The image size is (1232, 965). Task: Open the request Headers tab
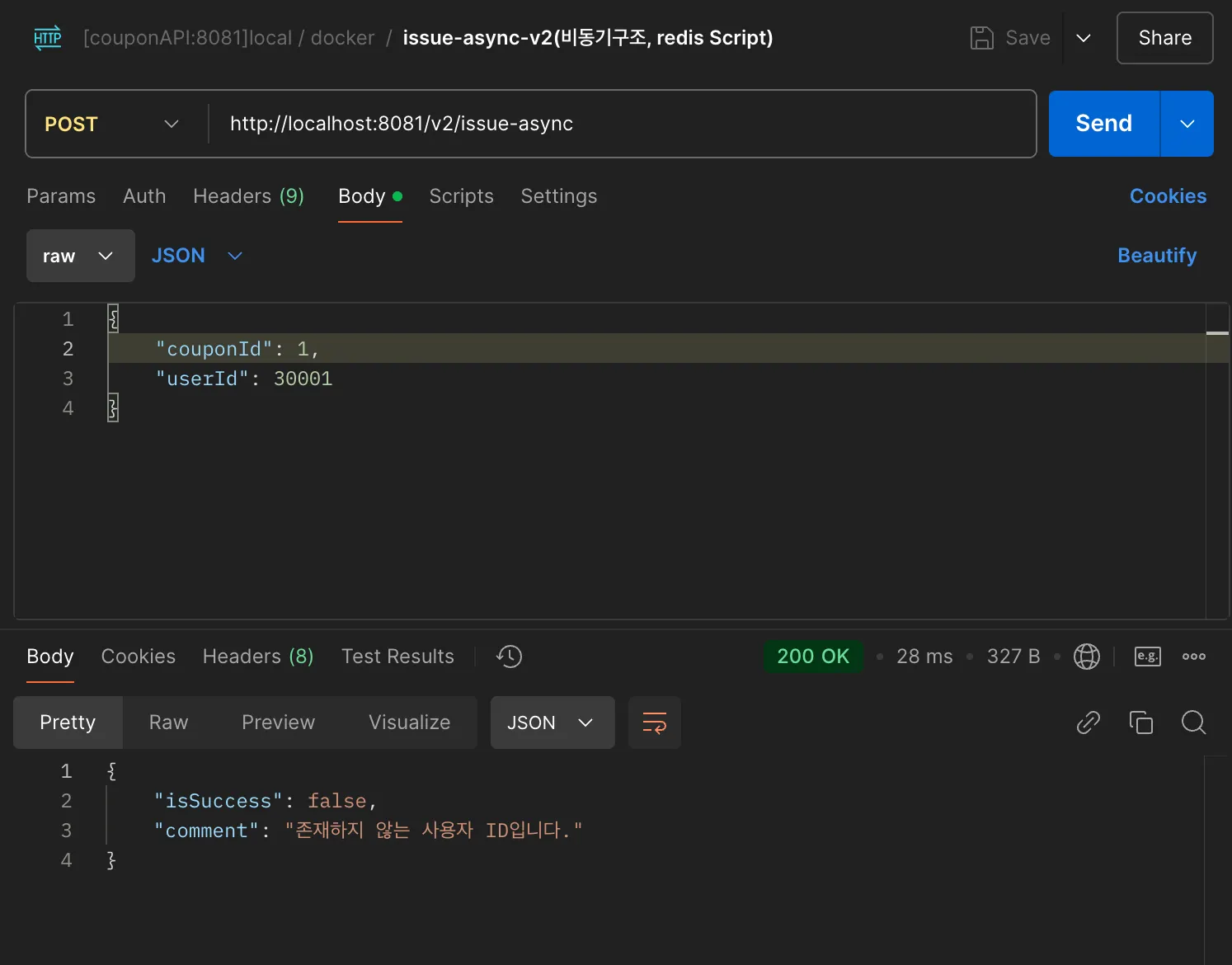pos(248,196)
